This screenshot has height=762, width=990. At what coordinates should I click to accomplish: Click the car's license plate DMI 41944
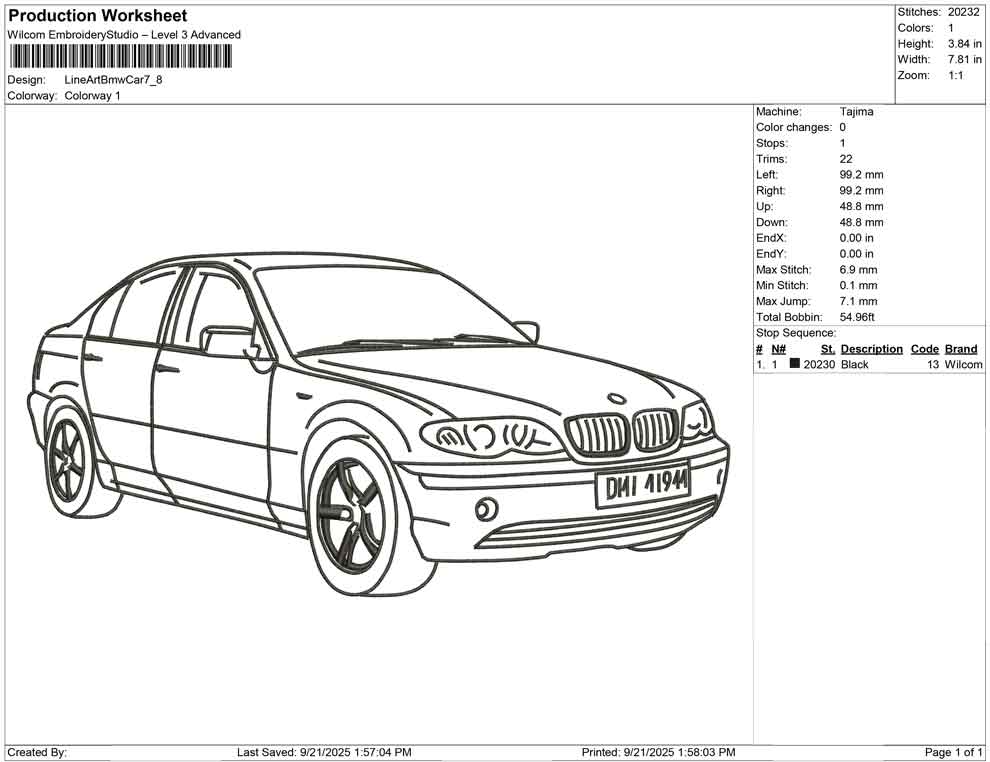tap(643, 485)
